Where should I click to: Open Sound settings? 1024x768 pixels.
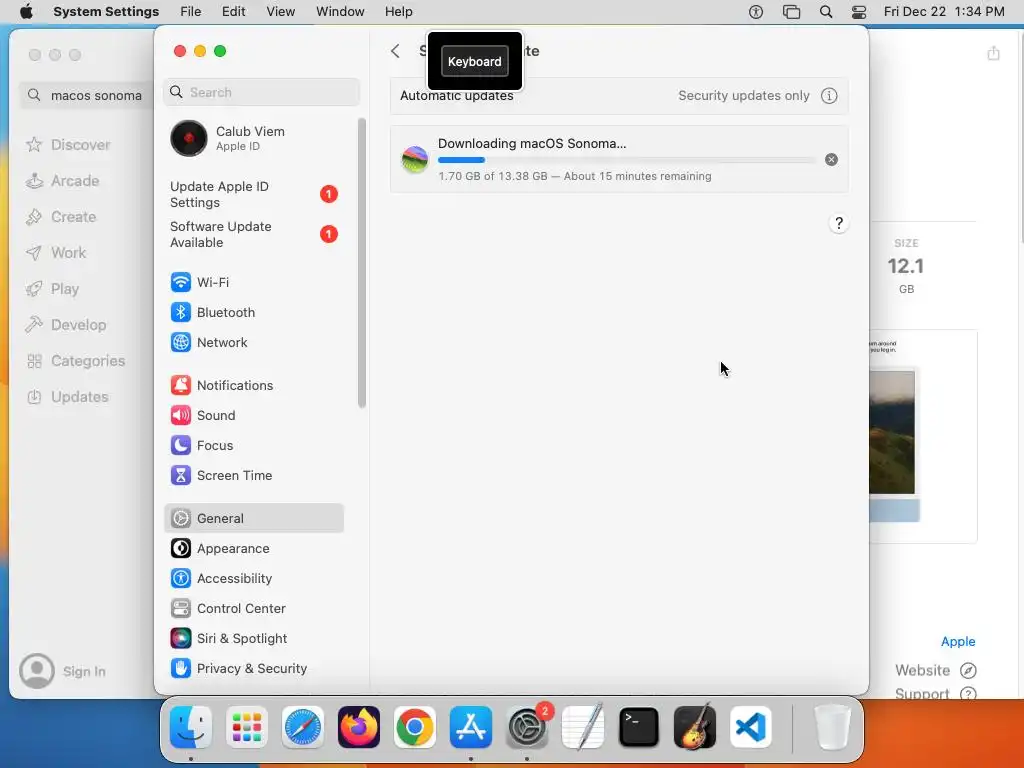(253, 415)
